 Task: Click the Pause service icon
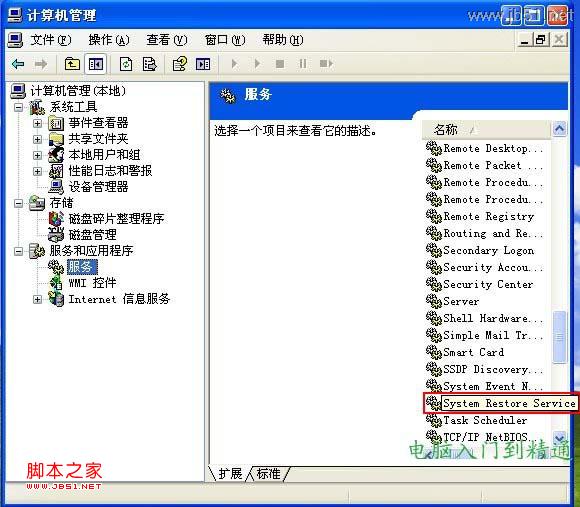pyautogui.click(x=303, y=64)
